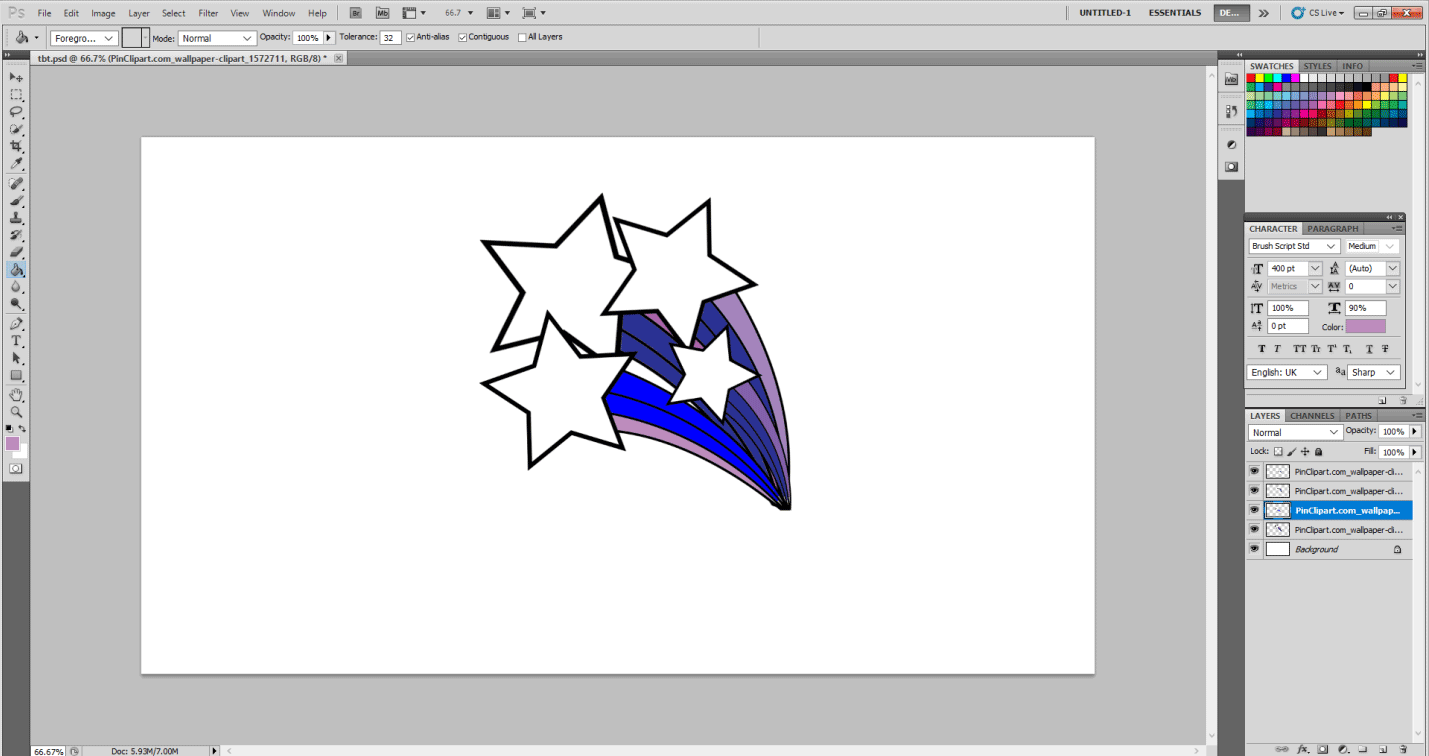Click the Tolerance input field
1429x756 pixels.
point(390,38)
